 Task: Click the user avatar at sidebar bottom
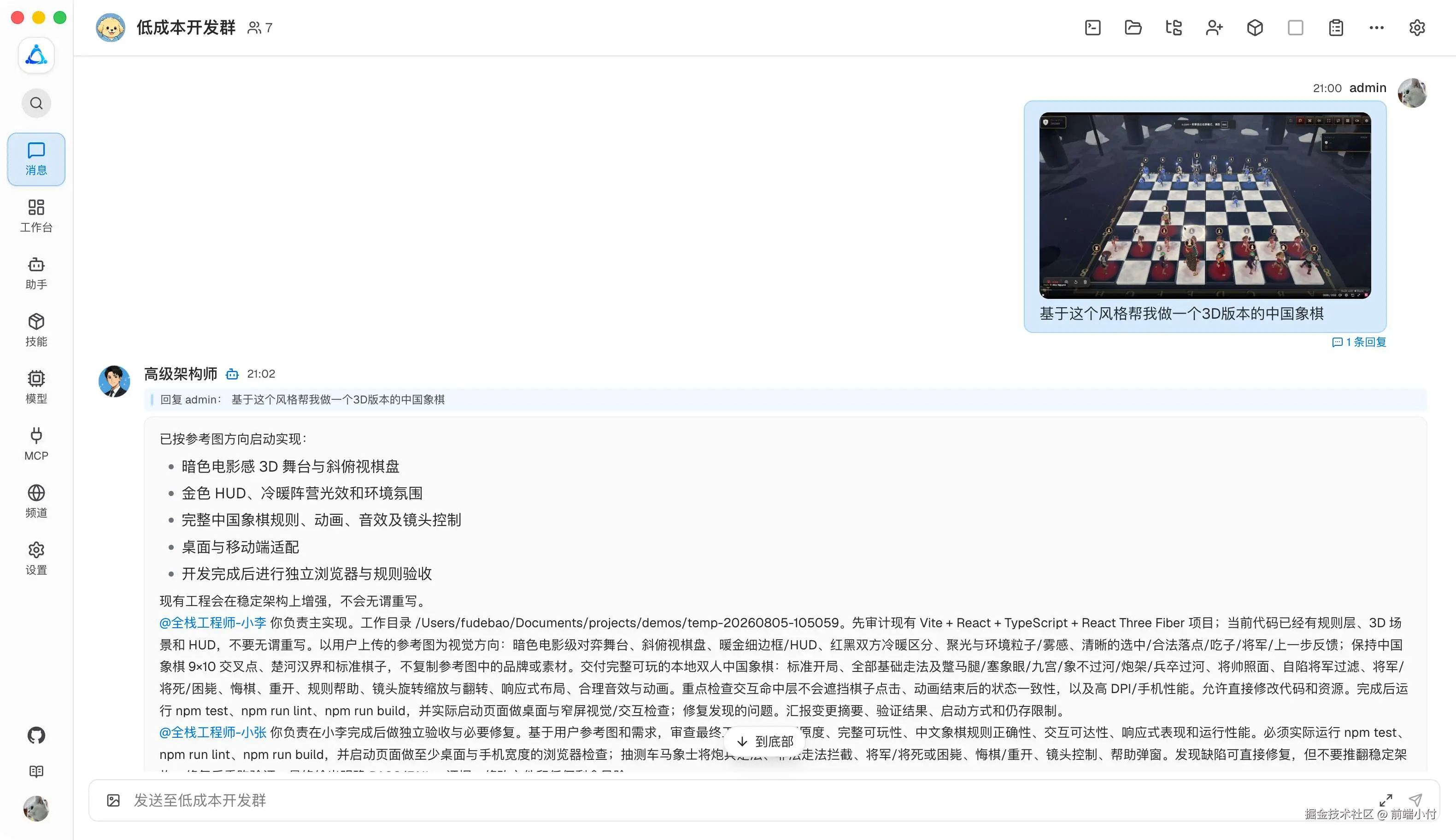(x=36, y=808)
